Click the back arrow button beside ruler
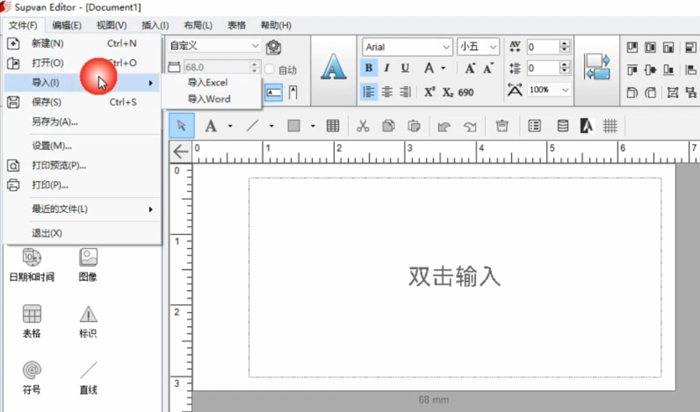The height and width of the screenshot is (412, 700). 180,151
